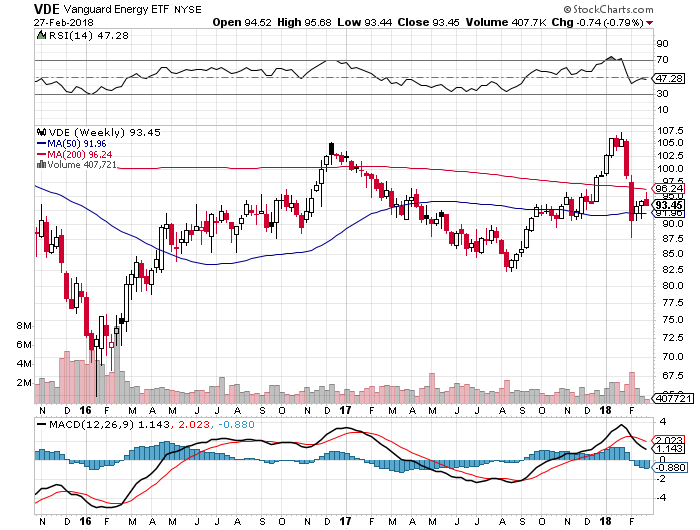Click the 2M volume axis label
This screenshot has width=700, height=530.
24,383
